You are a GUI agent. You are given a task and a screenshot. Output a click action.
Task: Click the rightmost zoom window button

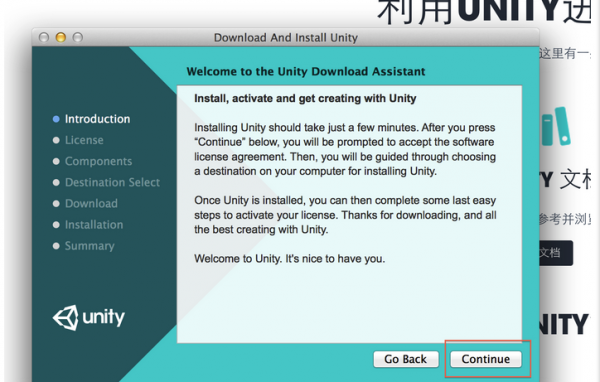click(78, 37)
